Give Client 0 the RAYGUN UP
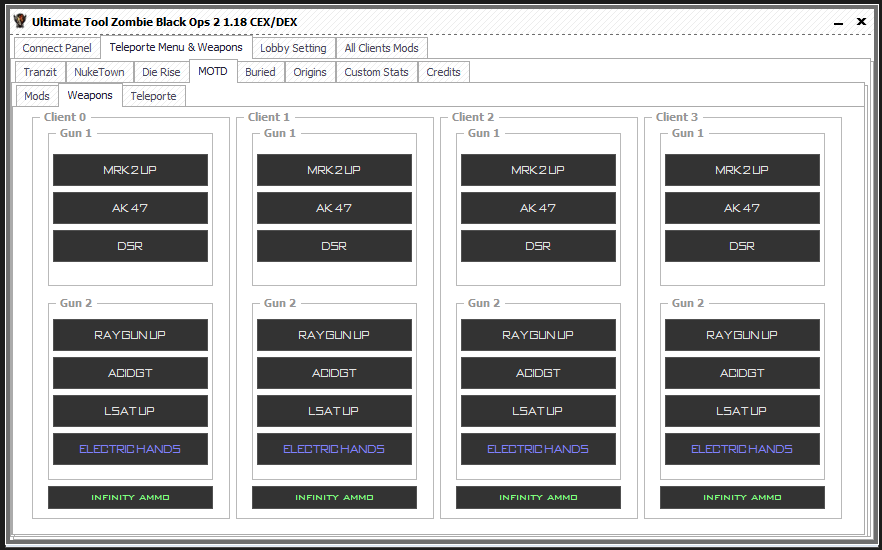Image resolution: width=882 pixels, height=550 pixels. pos(130,335)
